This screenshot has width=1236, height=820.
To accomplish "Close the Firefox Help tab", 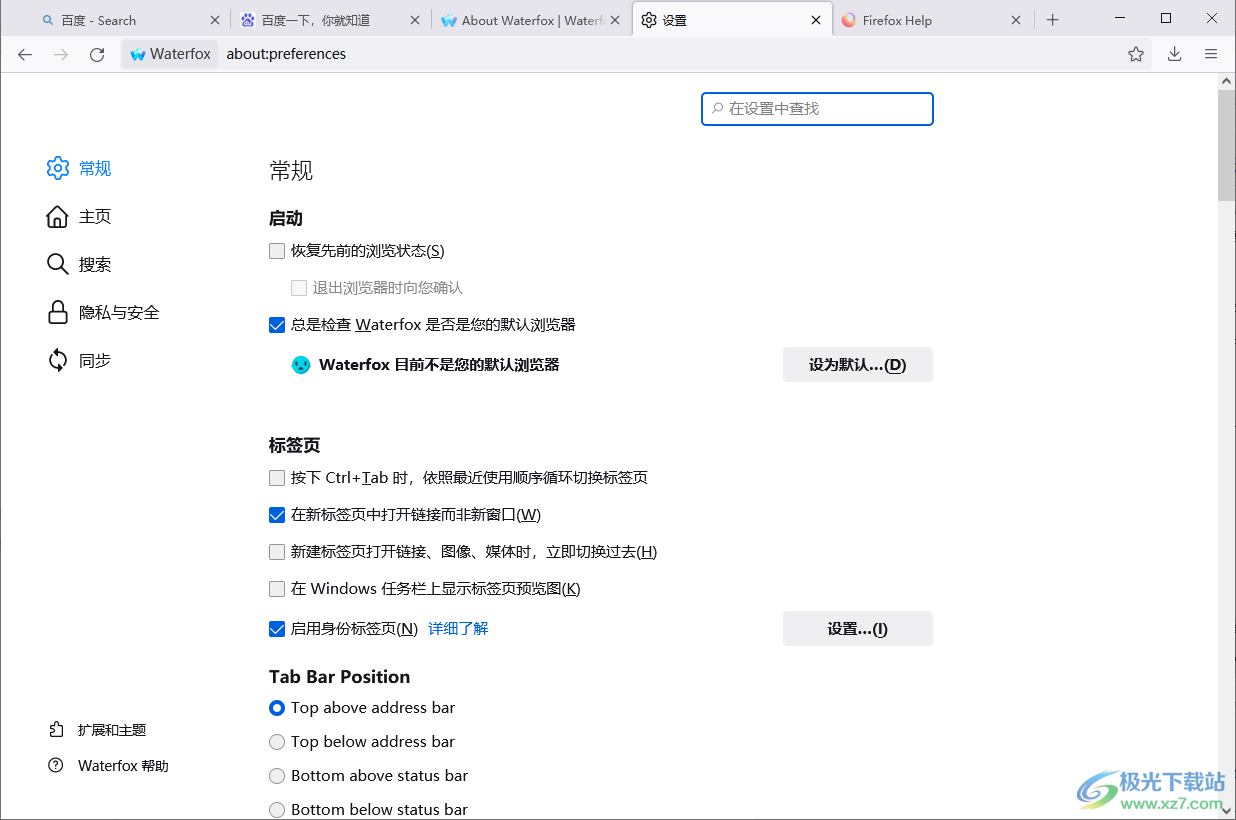I will (x=1016, y=20).
